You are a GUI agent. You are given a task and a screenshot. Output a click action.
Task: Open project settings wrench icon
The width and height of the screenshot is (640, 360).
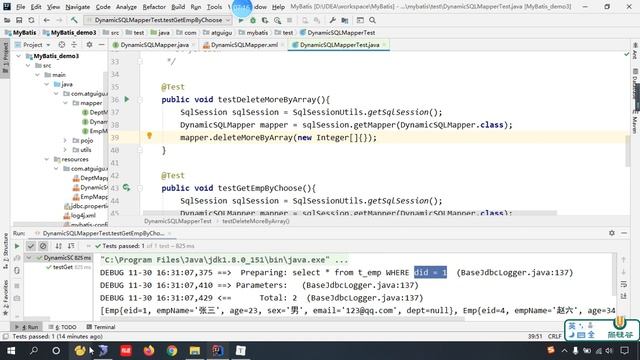(x=333, y=20)
